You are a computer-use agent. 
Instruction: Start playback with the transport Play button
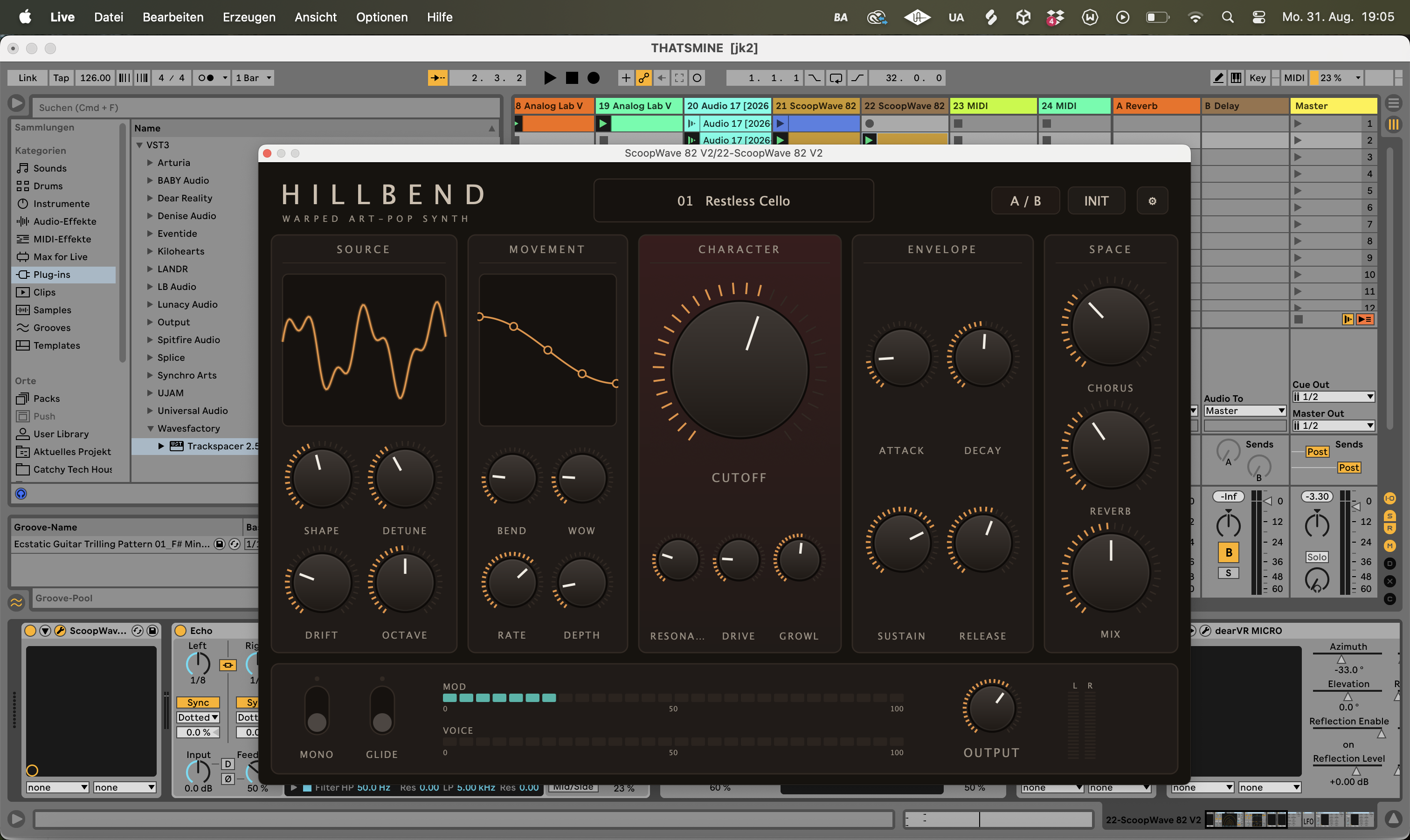pyautogui.click(x=549, y=78)
